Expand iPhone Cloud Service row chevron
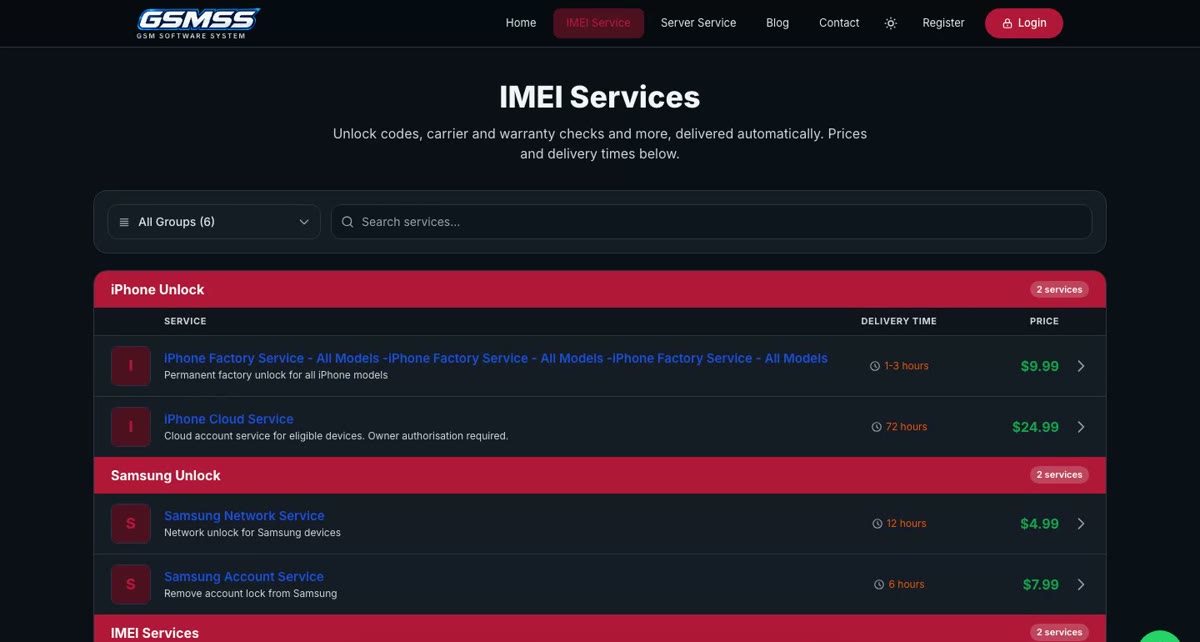 point(1081,427)
